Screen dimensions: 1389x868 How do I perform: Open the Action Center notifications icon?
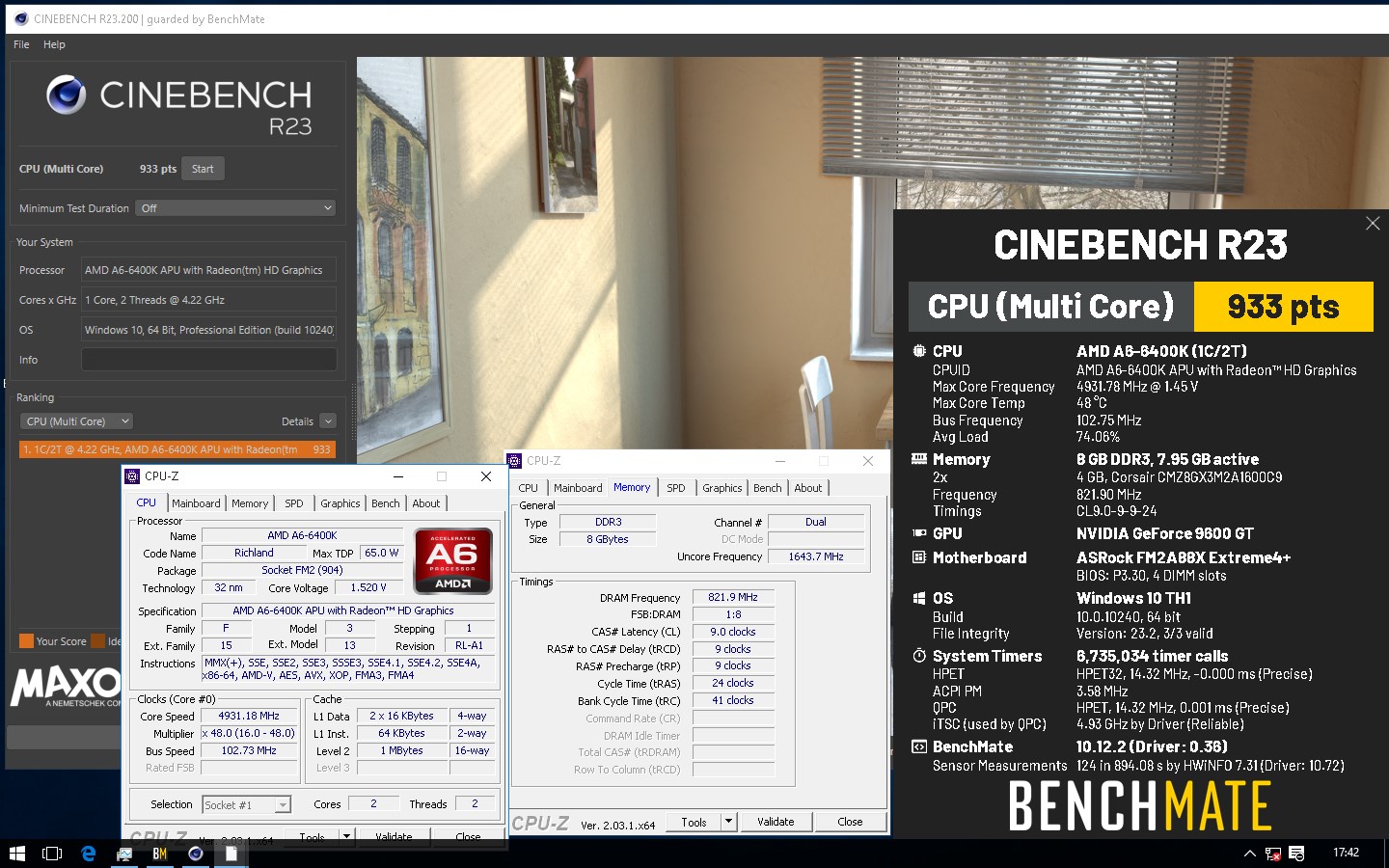[x=1296, y=854]
